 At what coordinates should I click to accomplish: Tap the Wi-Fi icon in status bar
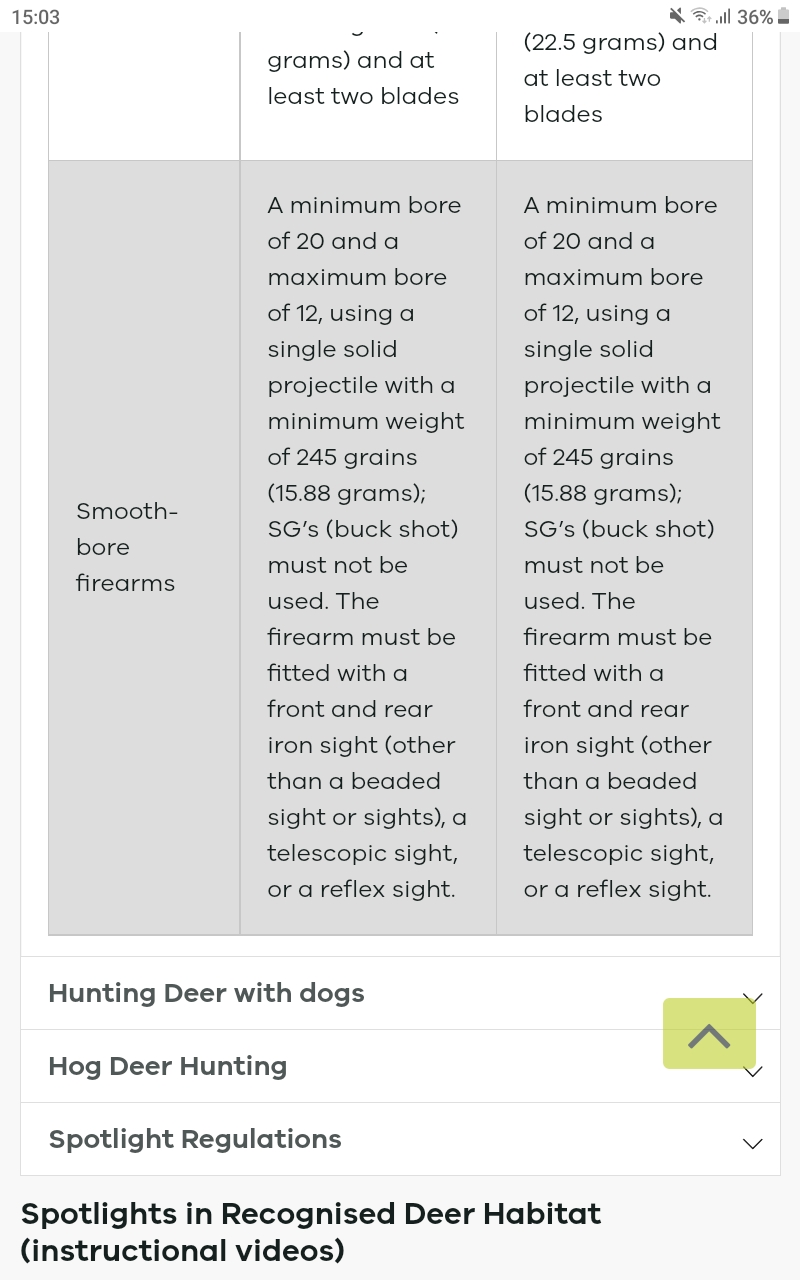point(701,16)
